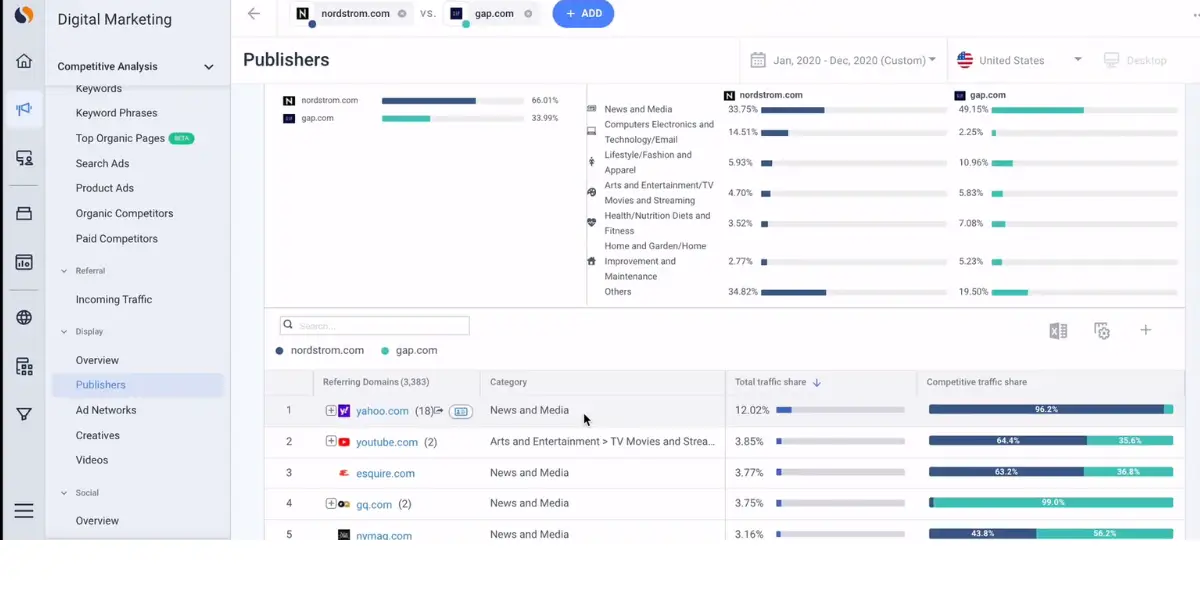This screenshot has width=1200, height=600.
Task: Click the yahoo.com 96.2% competitive share bar
Action: [1051, 409]
